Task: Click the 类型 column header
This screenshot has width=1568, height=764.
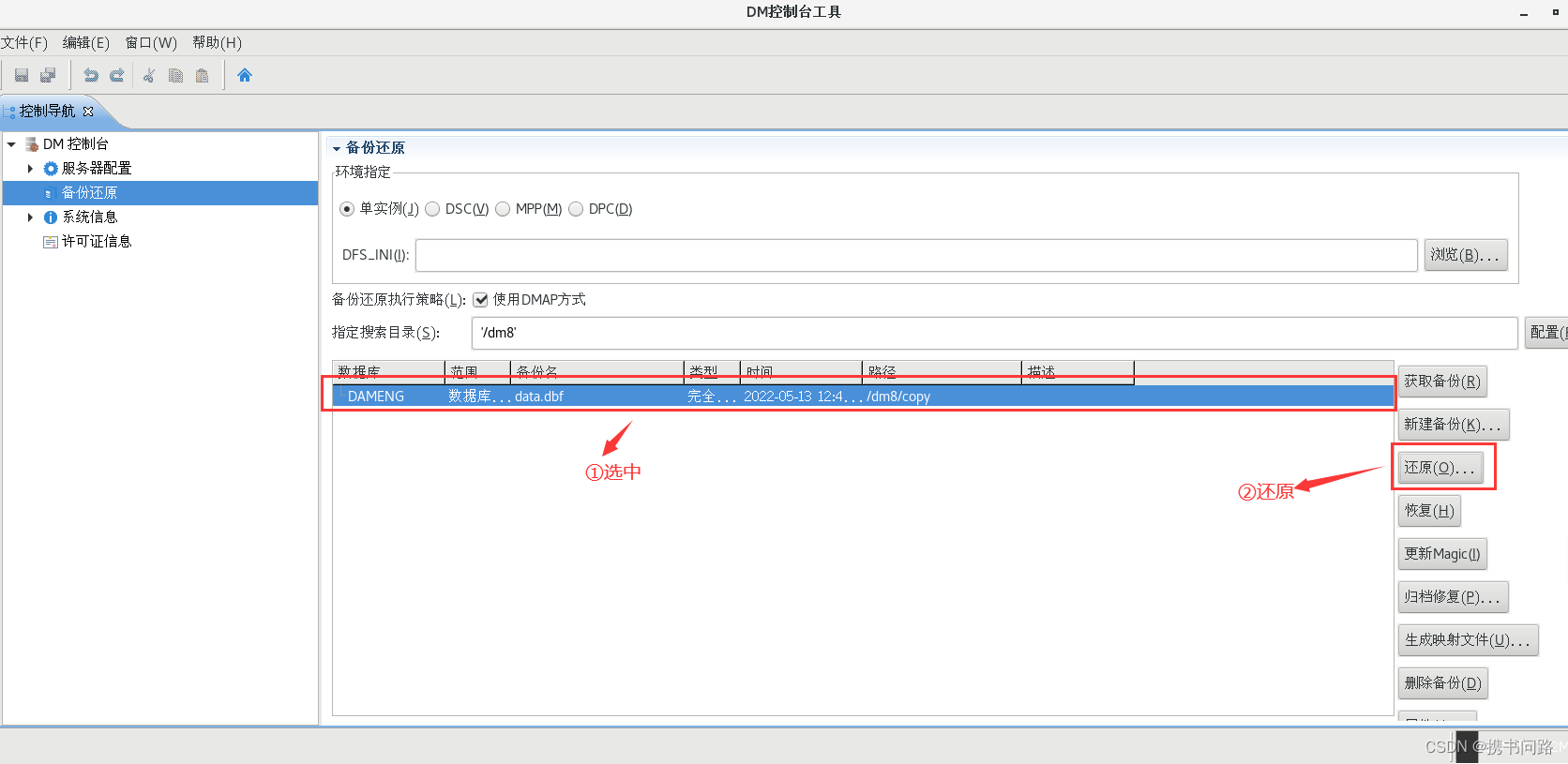Action: pos(712,372)
